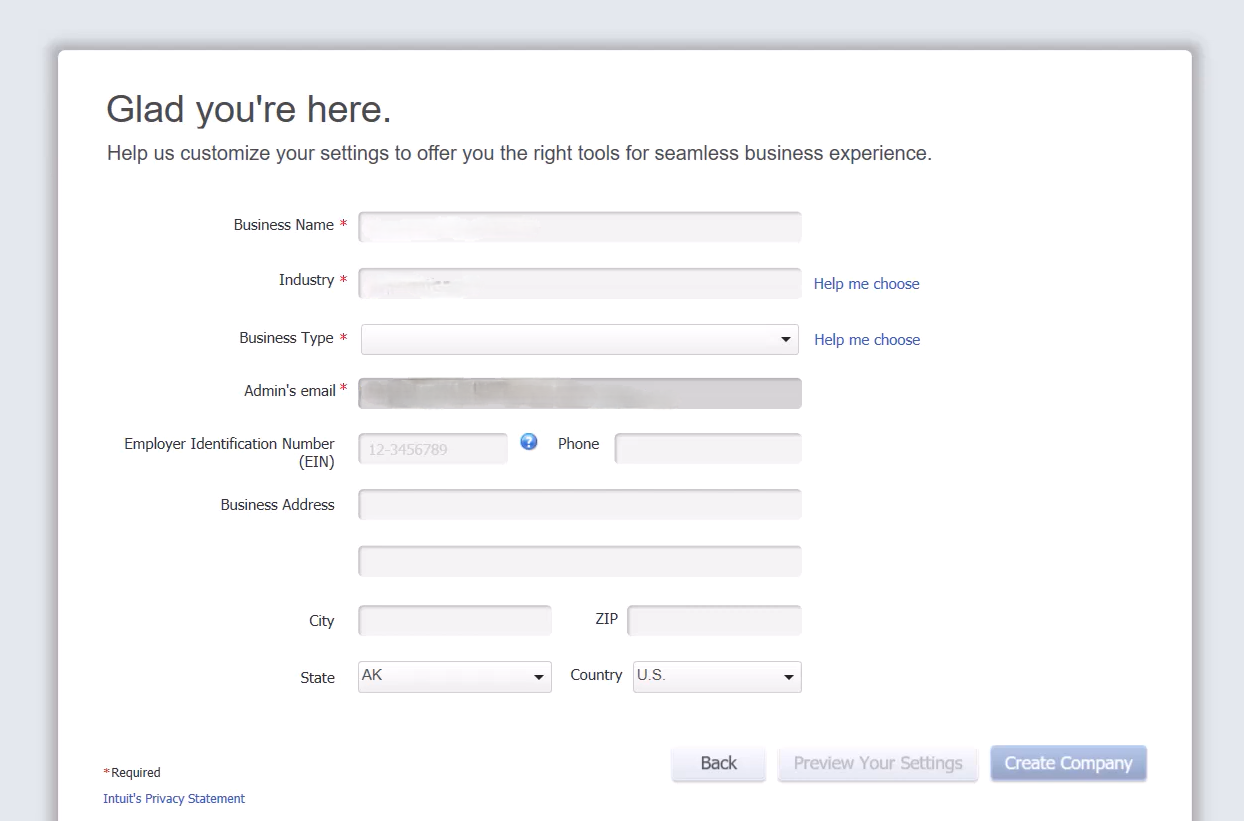The image size is (1244, 821).
Task: Focus the City input field
Action: click(x=455, y=621)
